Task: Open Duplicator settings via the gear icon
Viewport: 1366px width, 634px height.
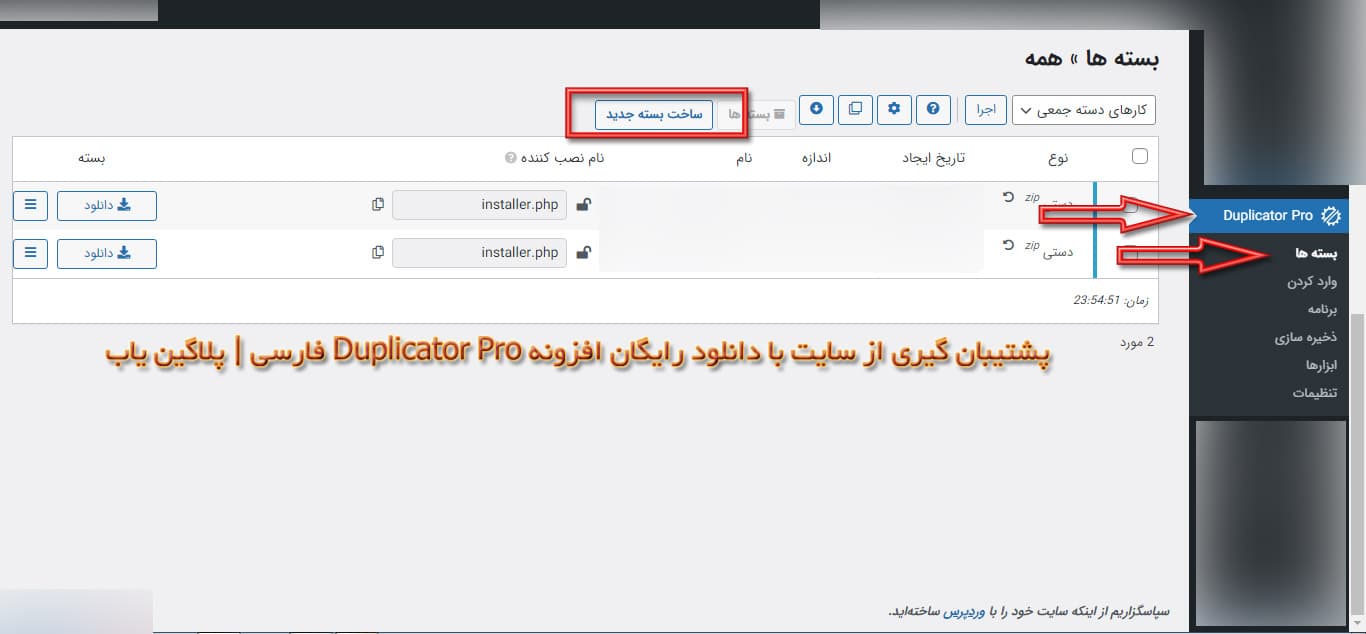Action: pyautogui.click(x=894, y=109)
